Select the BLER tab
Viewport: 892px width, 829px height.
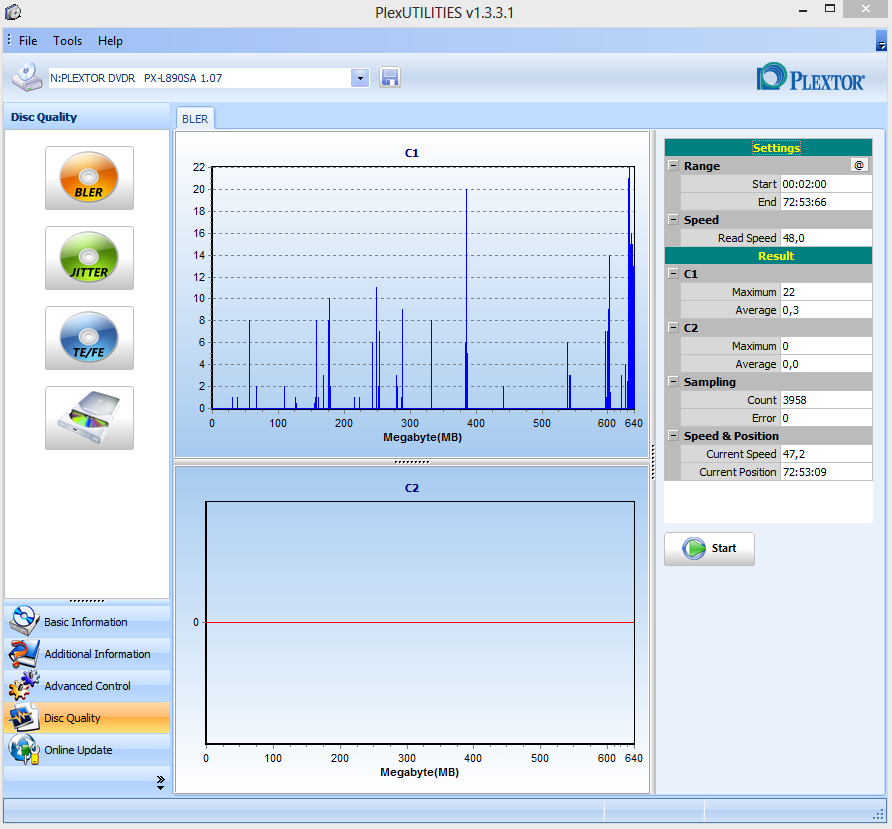pos(195,119)
